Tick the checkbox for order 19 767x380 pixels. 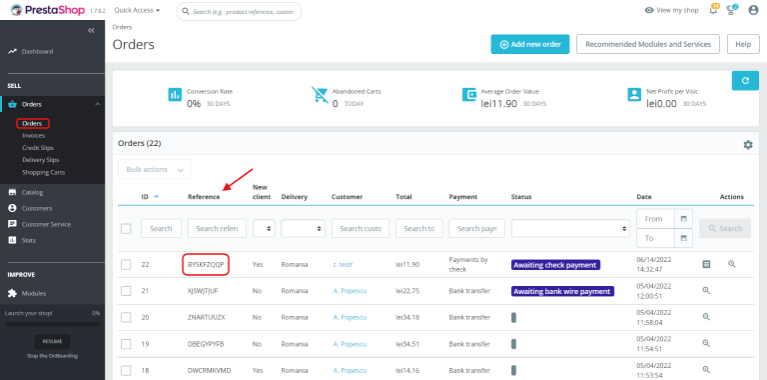(x=126, y=344)
